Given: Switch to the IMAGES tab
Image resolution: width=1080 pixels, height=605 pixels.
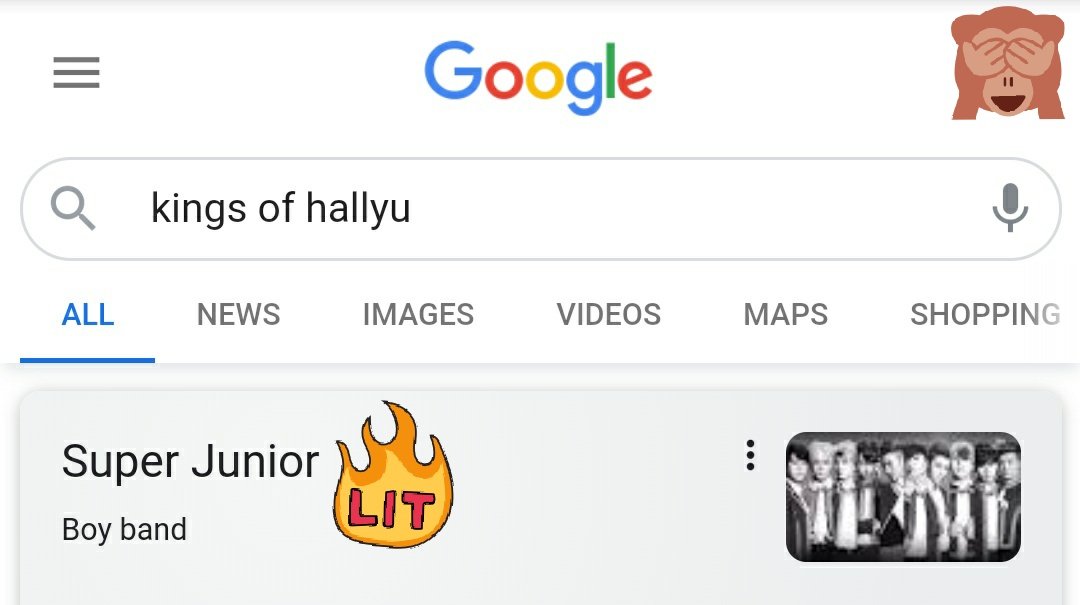Looking at the screenshot, I should point(418,315).
